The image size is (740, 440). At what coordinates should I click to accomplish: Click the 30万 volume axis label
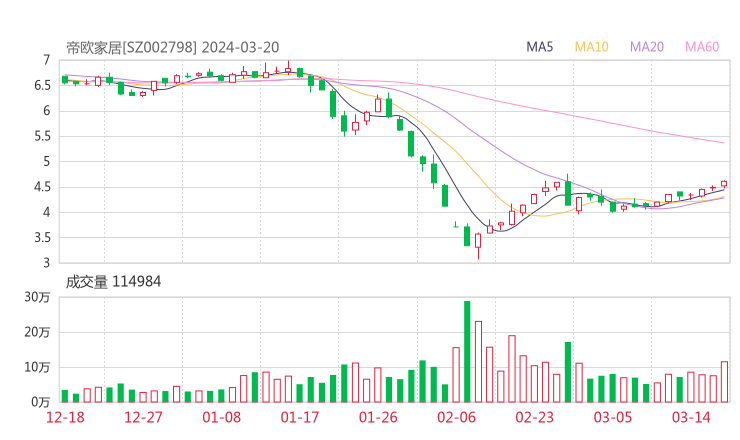37,297
